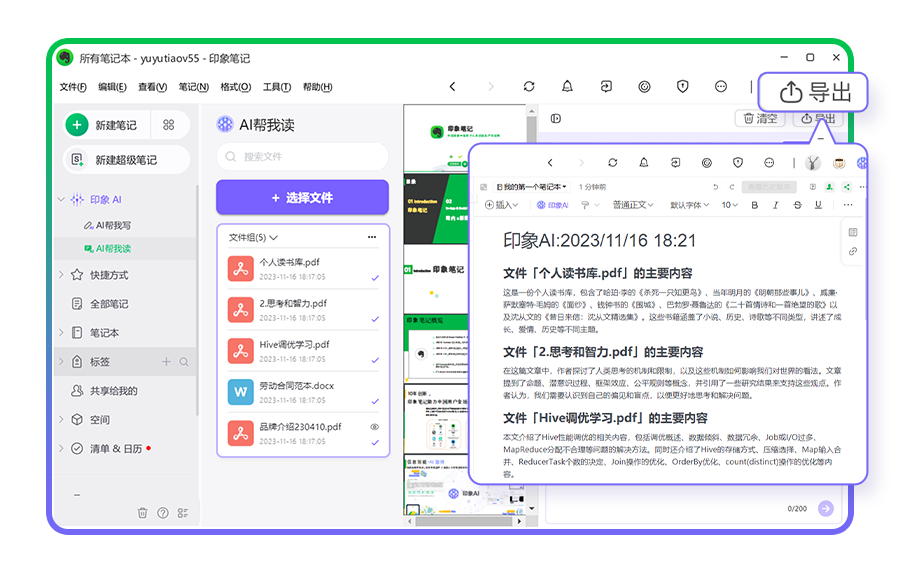Click the bell icon in main window toolbar
900x576 pixels.
point(567,86)
